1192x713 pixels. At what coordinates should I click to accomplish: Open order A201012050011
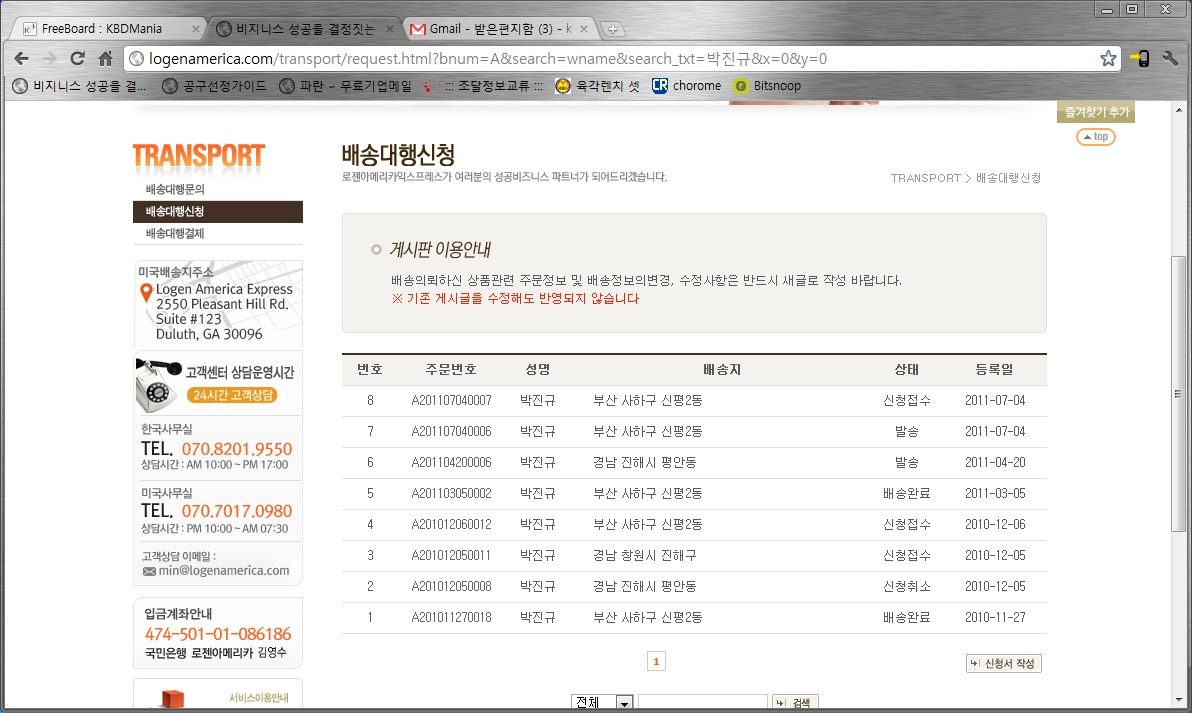click(x=452, y=556)
